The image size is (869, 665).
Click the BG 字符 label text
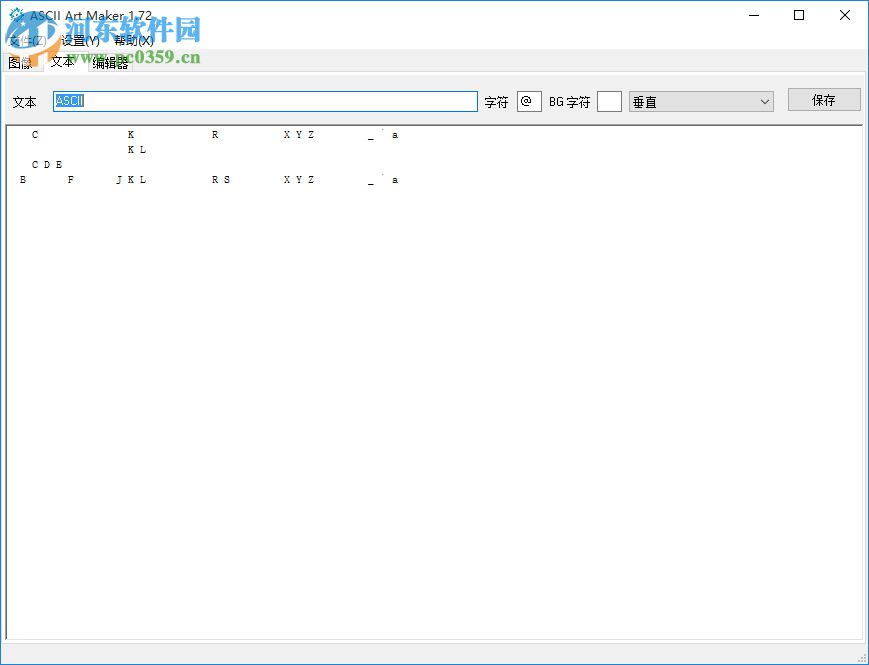tap(572, 101)
